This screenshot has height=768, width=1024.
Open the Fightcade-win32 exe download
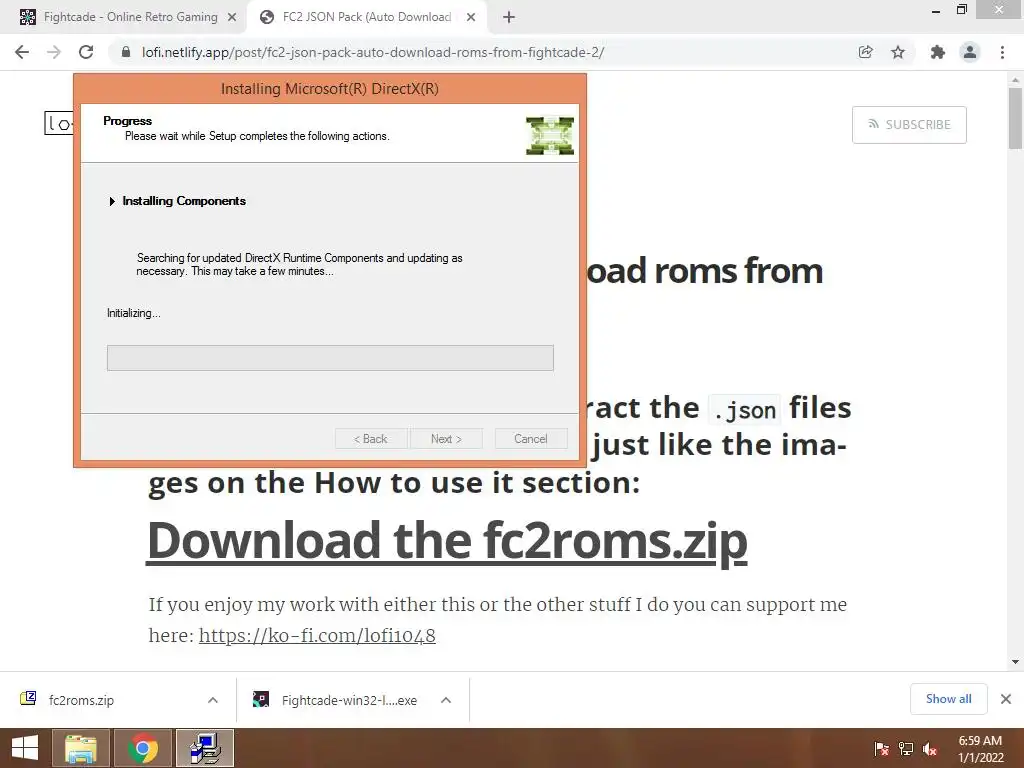pos(349,700)
